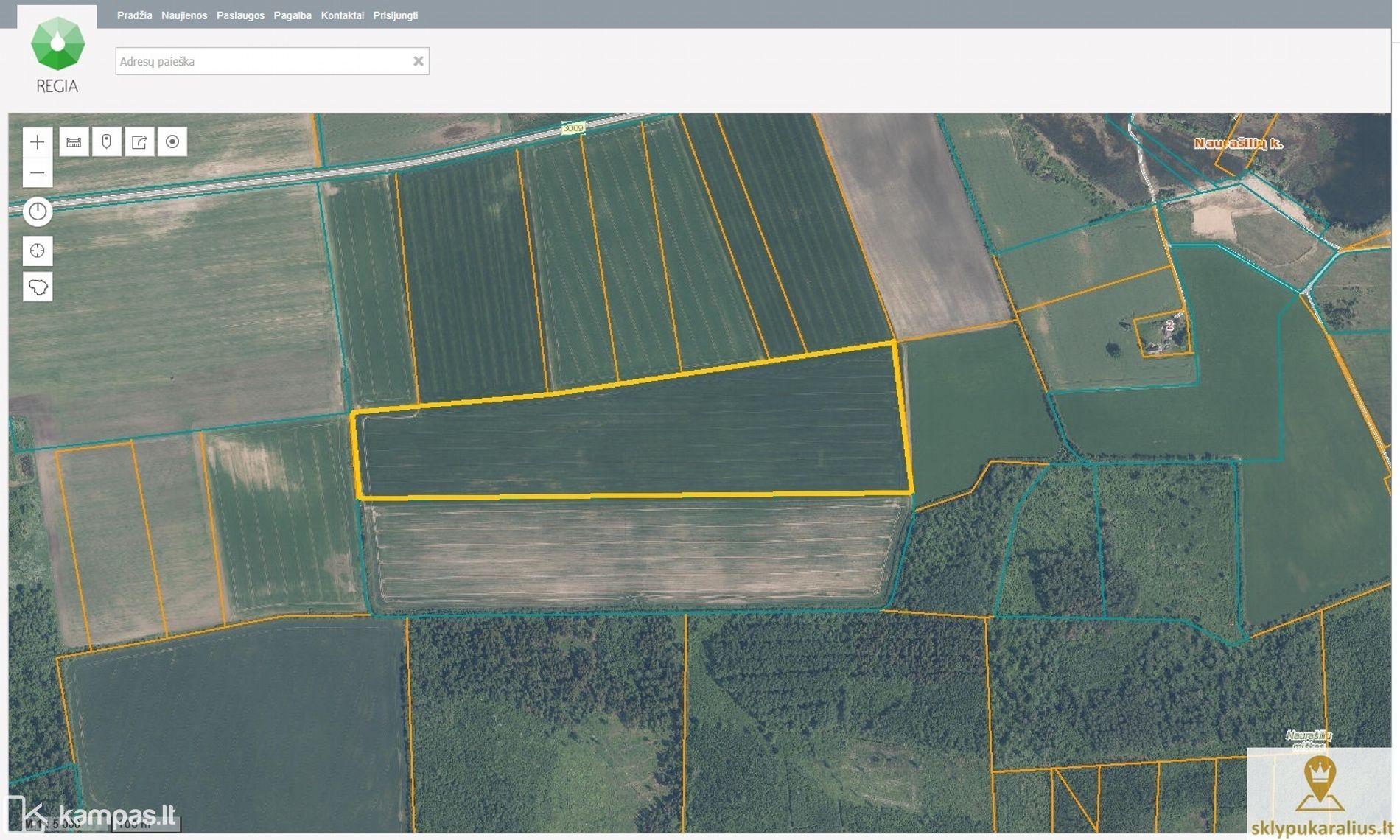Click the REGIA logo
1400x840 pixels.
tap(57, 55)
